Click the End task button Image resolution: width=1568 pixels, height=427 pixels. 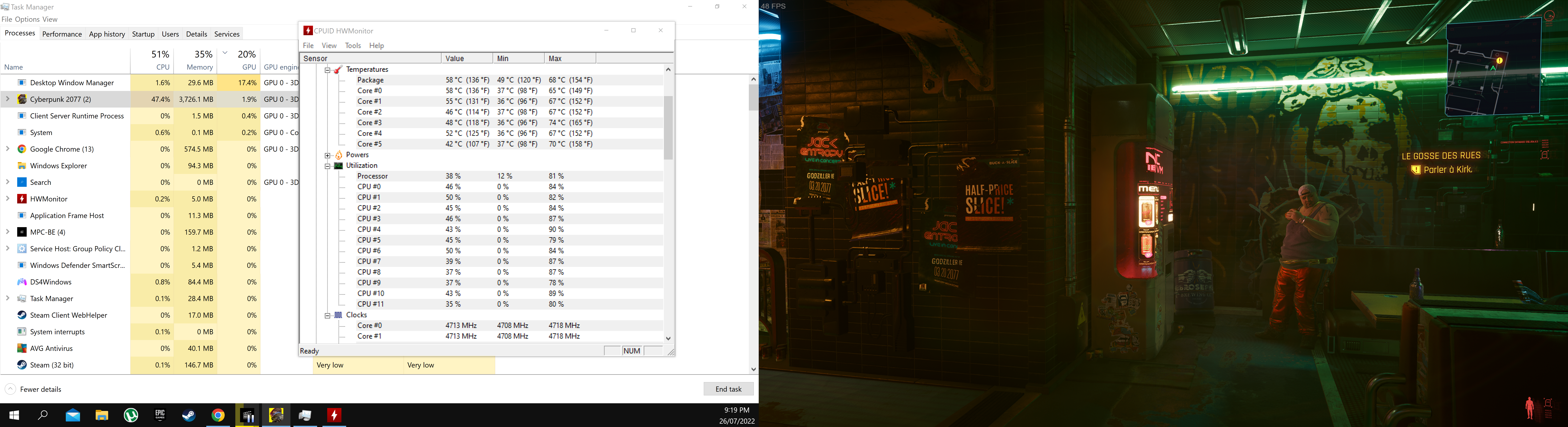[x=729, y=389]
